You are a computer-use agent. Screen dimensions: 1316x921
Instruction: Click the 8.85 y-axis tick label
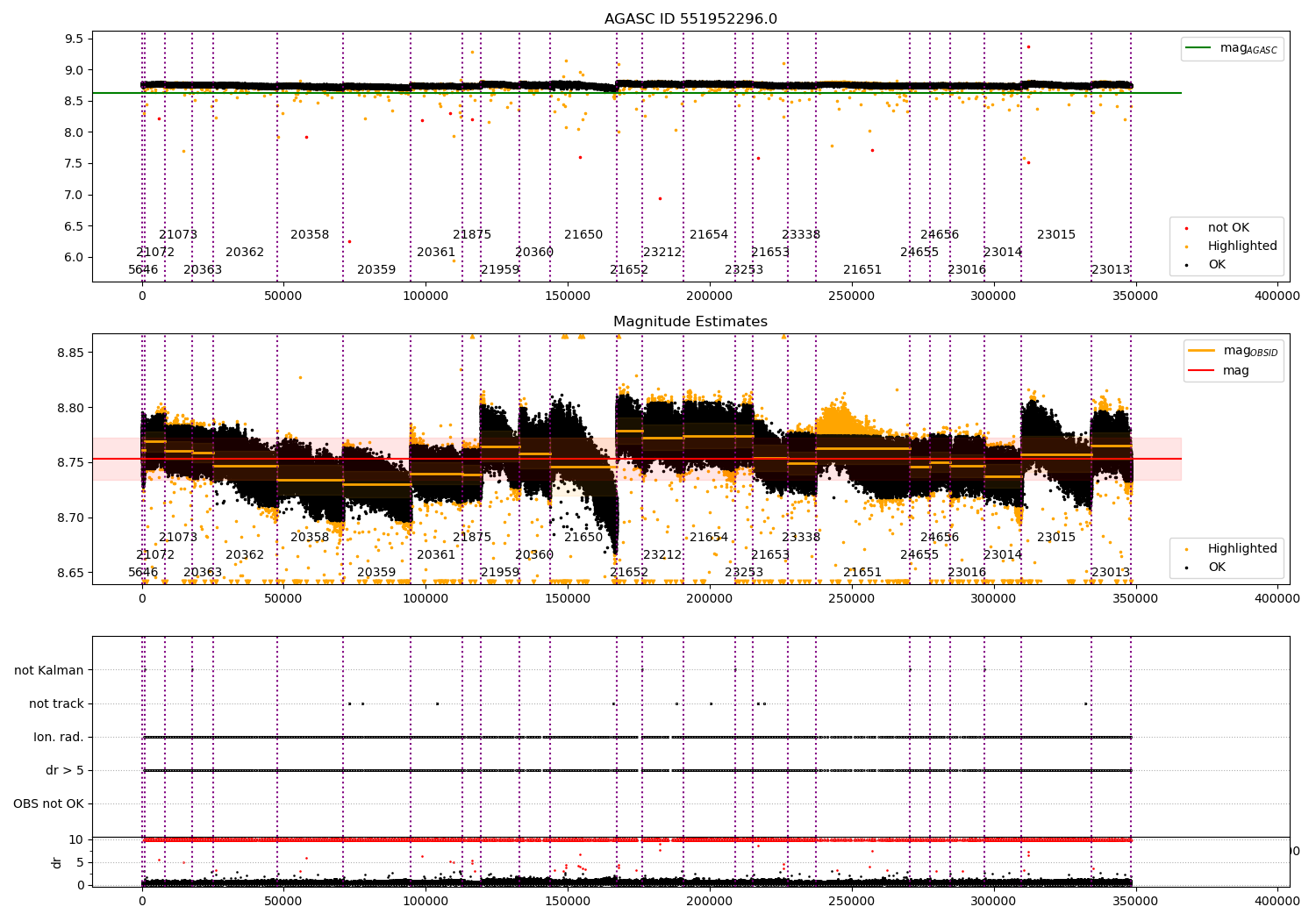[70, 353]
